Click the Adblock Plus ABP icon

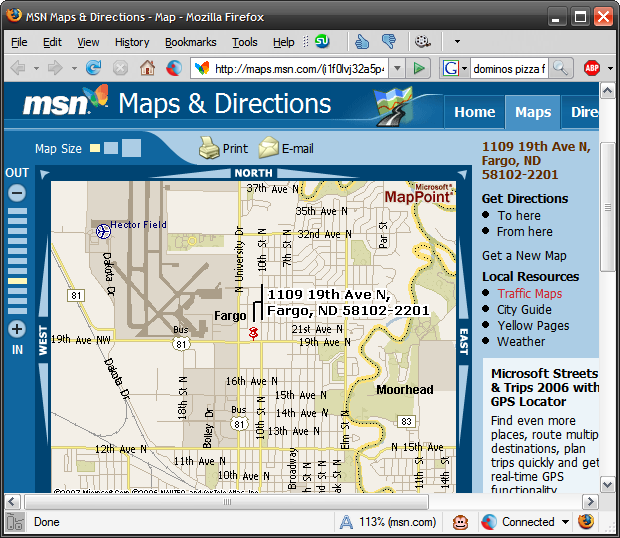(592, 68)
